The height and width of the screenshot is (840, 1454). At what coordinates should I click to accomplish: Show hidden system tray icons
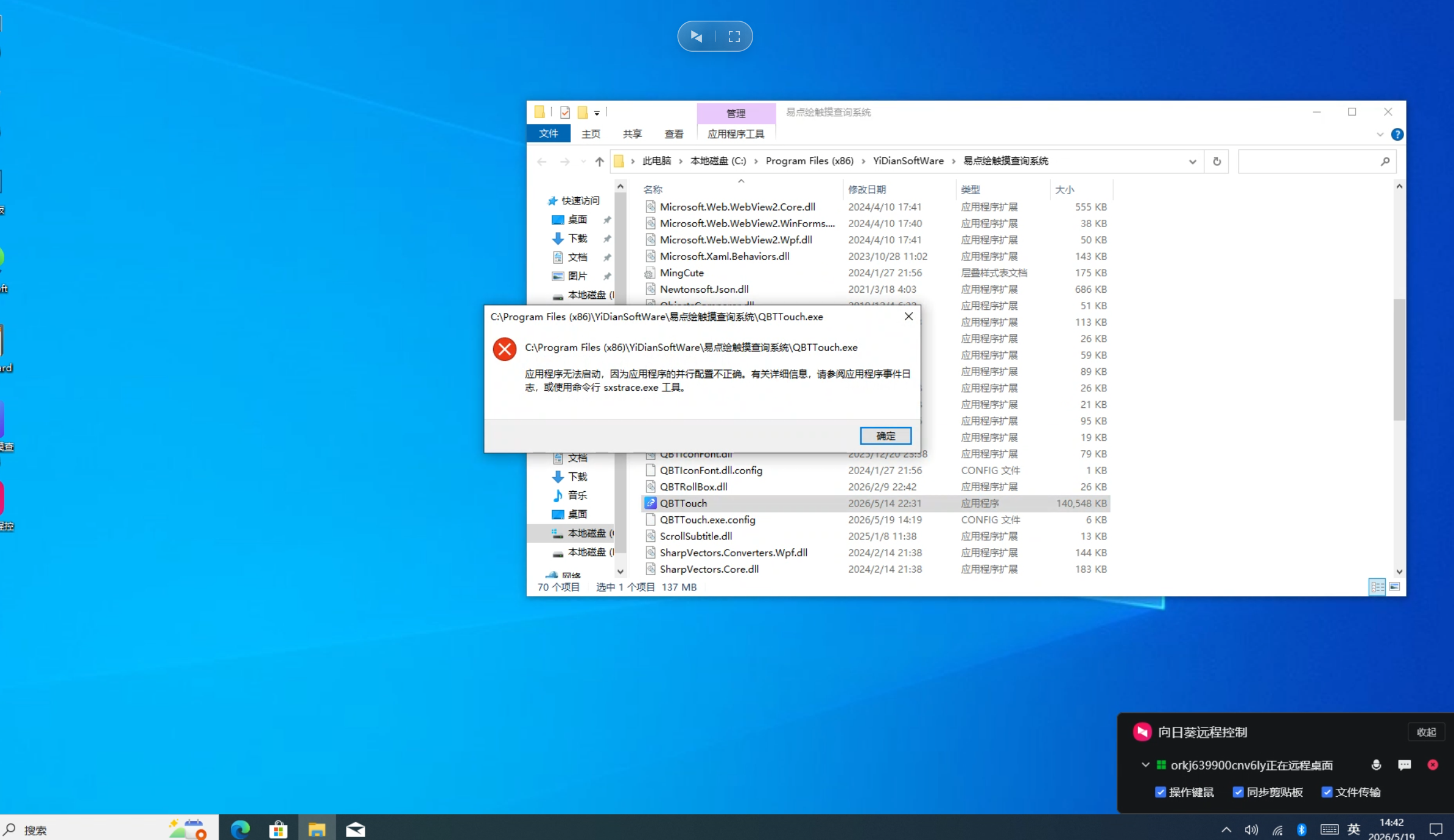[1226, 830]
